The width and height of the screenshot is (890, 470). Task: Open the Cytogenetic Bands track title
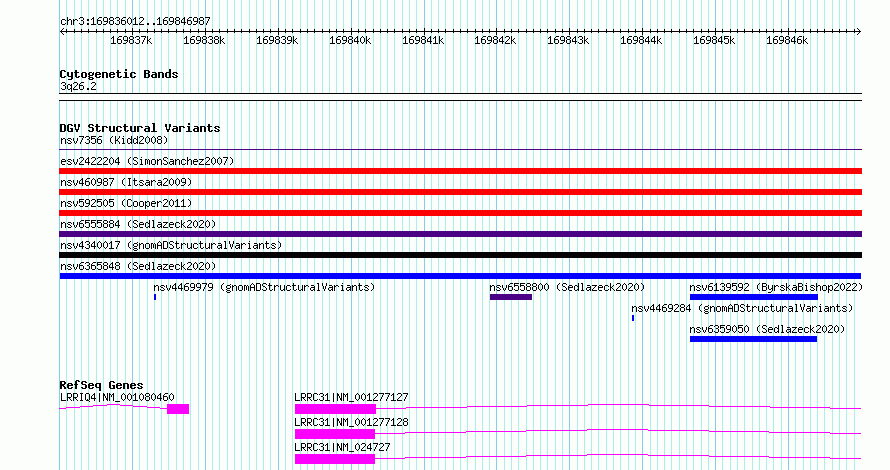[119, 74]
